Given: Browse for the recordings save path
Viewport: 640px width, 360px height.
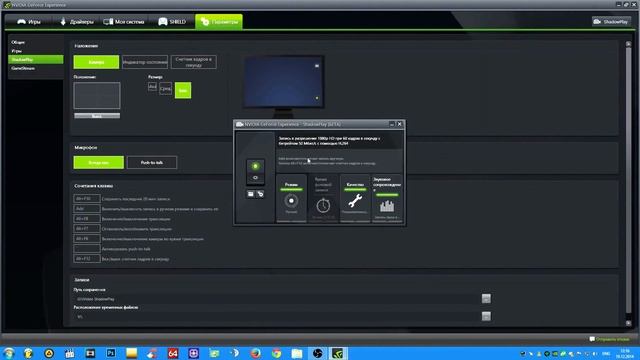Looking at the screenshot, I should [x=486, y=299].
